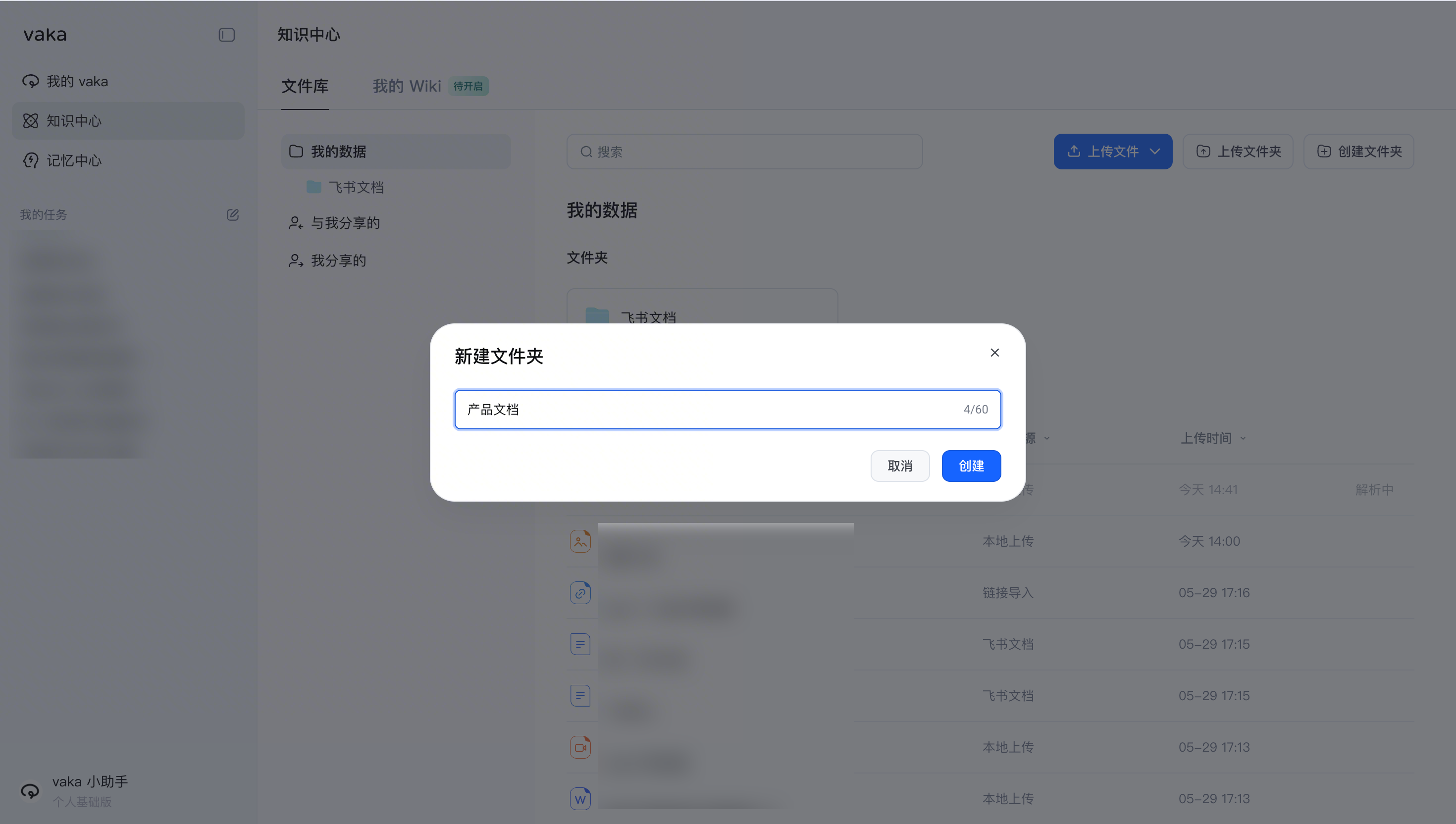Click the 知识中心 atom icon
Image resolution: width=1456 pixels, height=824 pixels.
click(31, 121)
